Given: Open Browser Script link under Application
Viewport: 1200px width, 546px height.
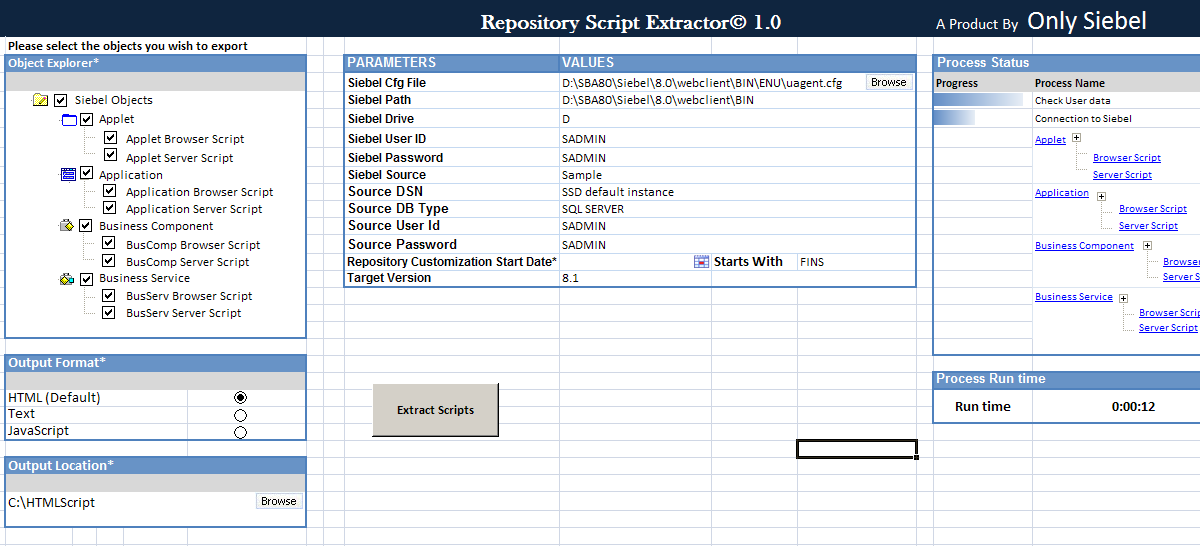Looking at the screenshot, I should 1153,209.
